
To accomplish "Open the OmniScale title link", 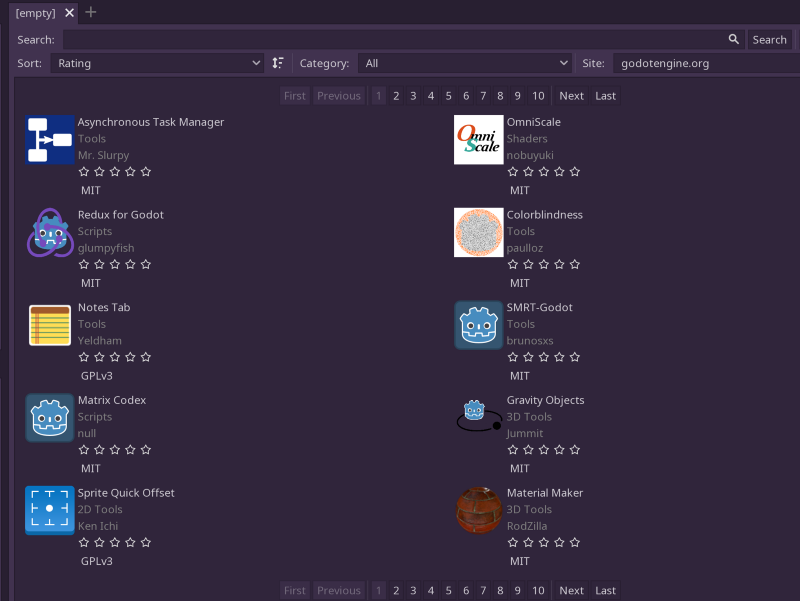I will (534, 122).
